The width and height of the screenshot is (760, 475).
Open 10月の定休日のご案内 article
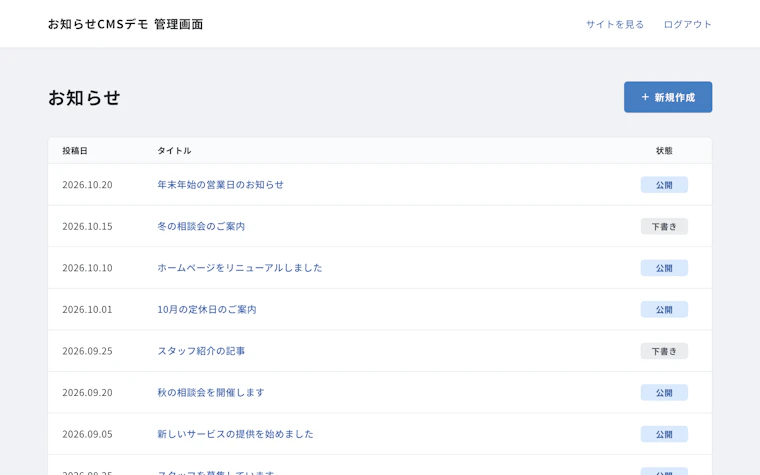pos(206,309)
